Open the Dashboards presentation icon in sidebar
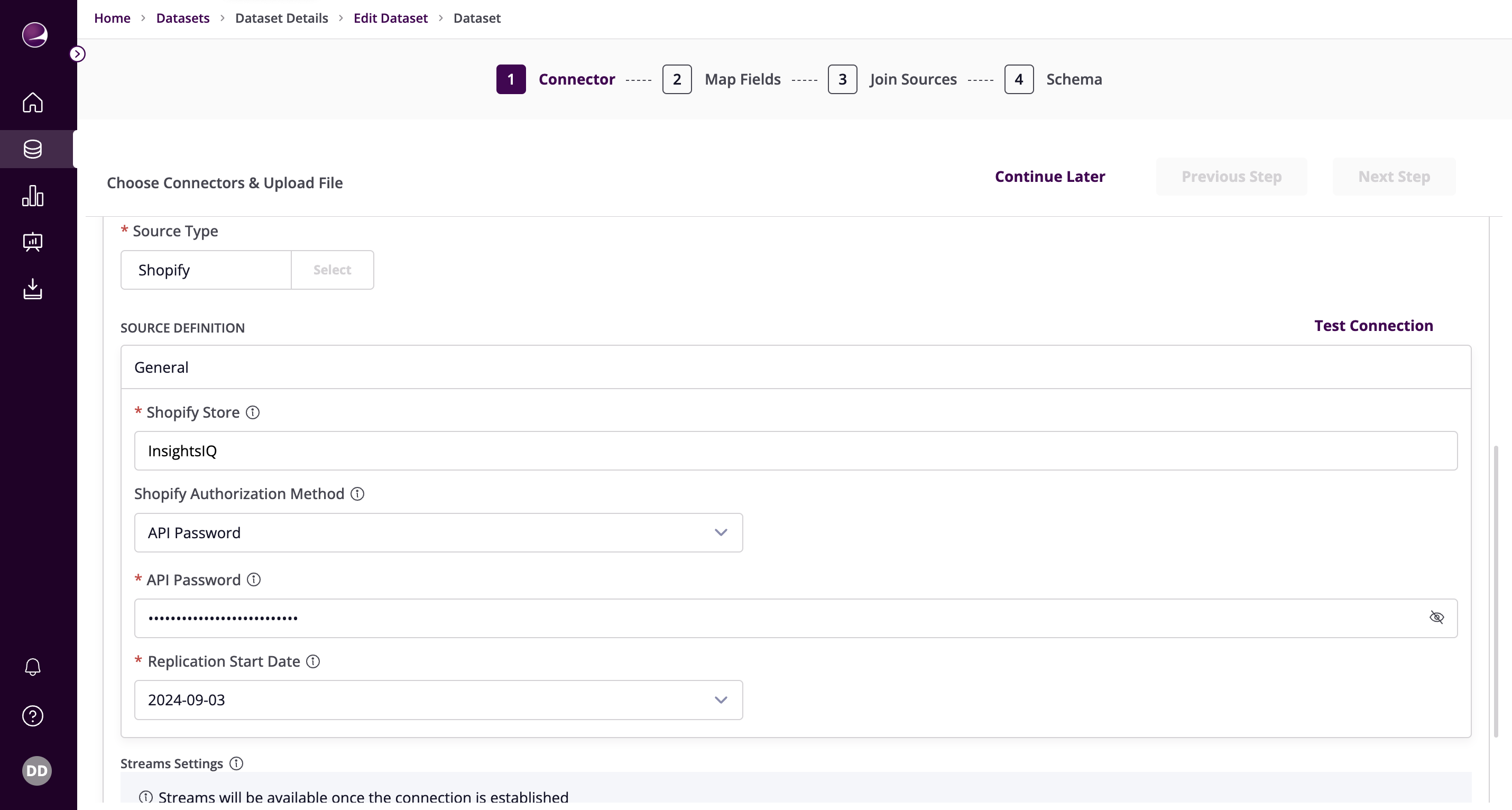The width and height of the screenshot is (1512, 810). pyautogui.click(x=32, y=242)
